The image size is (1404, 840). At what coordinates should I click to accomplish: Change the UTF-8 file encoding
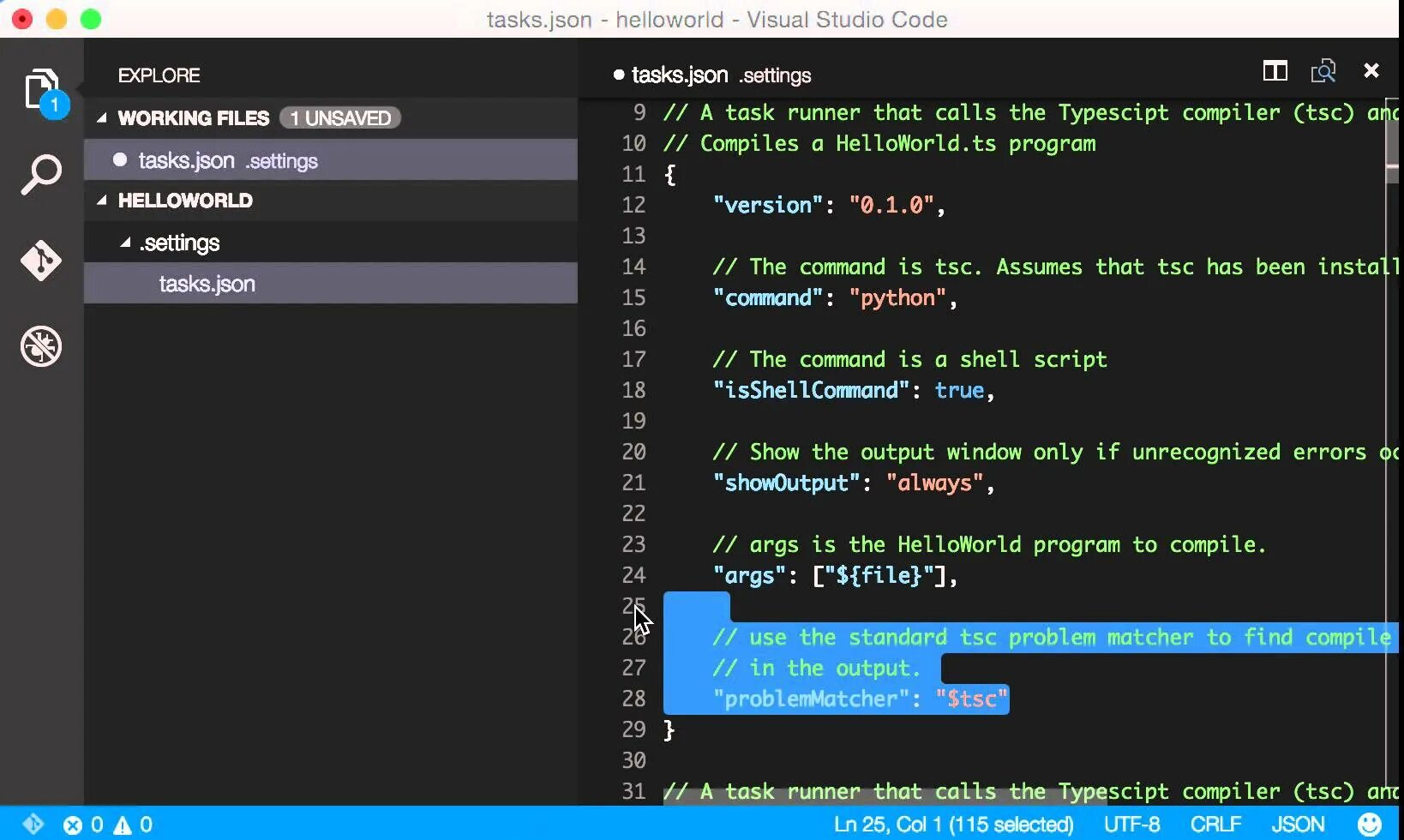click(x=1131, y=825)
